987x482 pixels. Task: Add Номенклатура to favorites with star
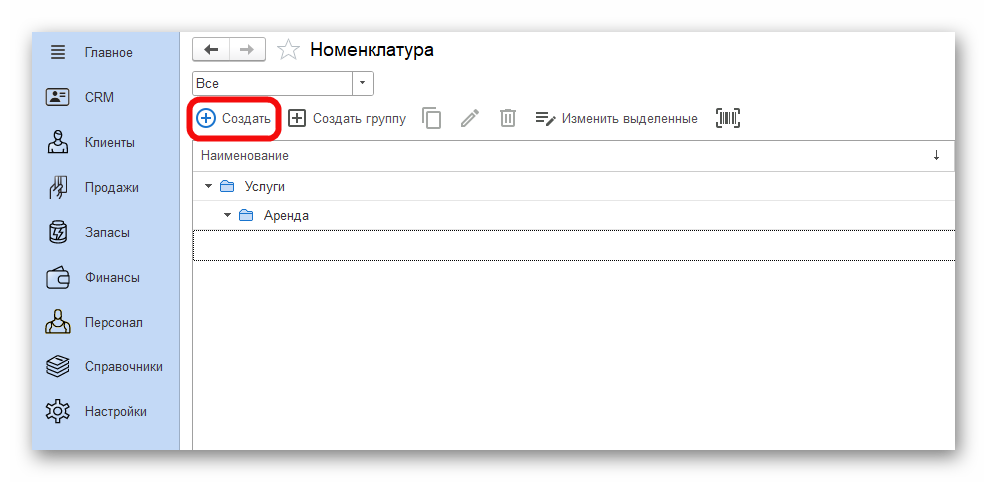tap(288, 50)
